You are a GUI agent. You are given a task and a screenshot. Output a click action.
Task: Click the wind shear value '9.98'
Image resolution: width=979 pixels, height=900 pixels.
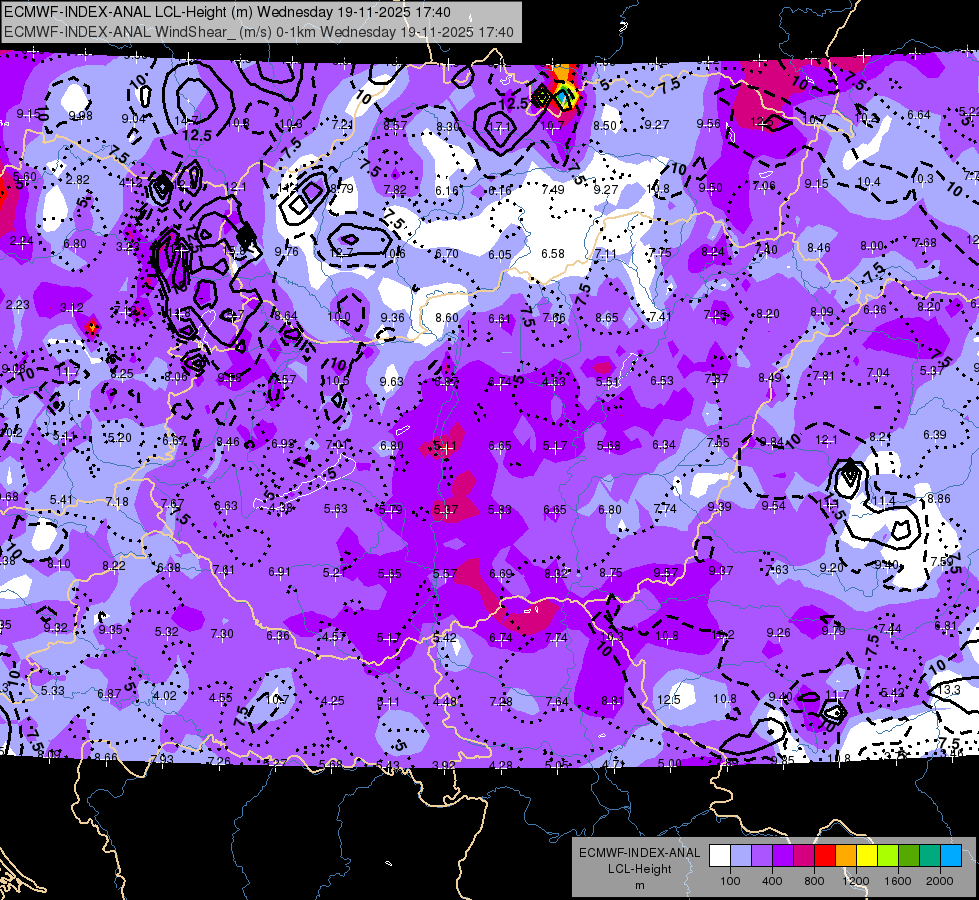(81, 116)
